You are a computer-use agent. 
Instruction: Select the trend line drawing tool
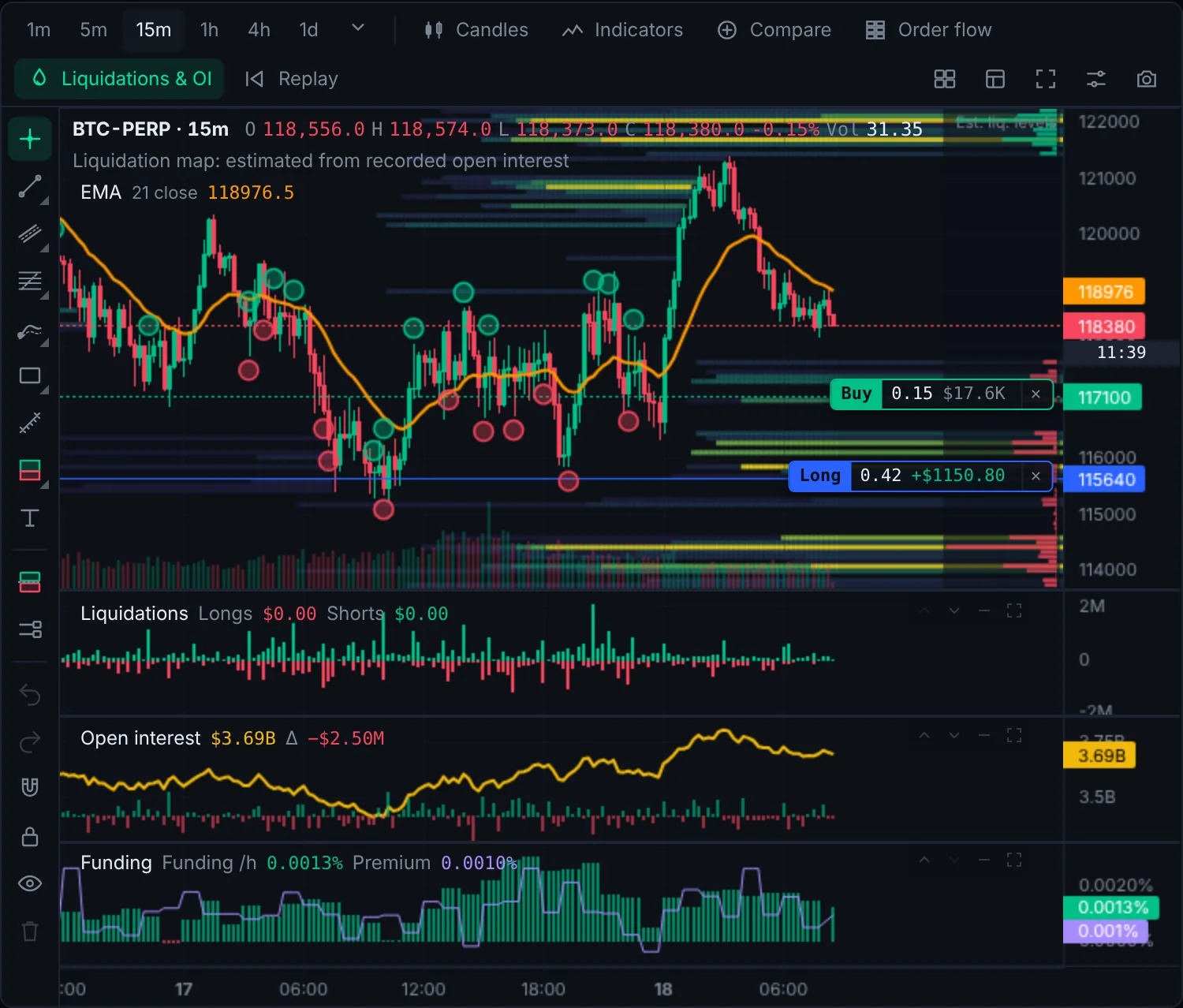[x=30, y=187]
